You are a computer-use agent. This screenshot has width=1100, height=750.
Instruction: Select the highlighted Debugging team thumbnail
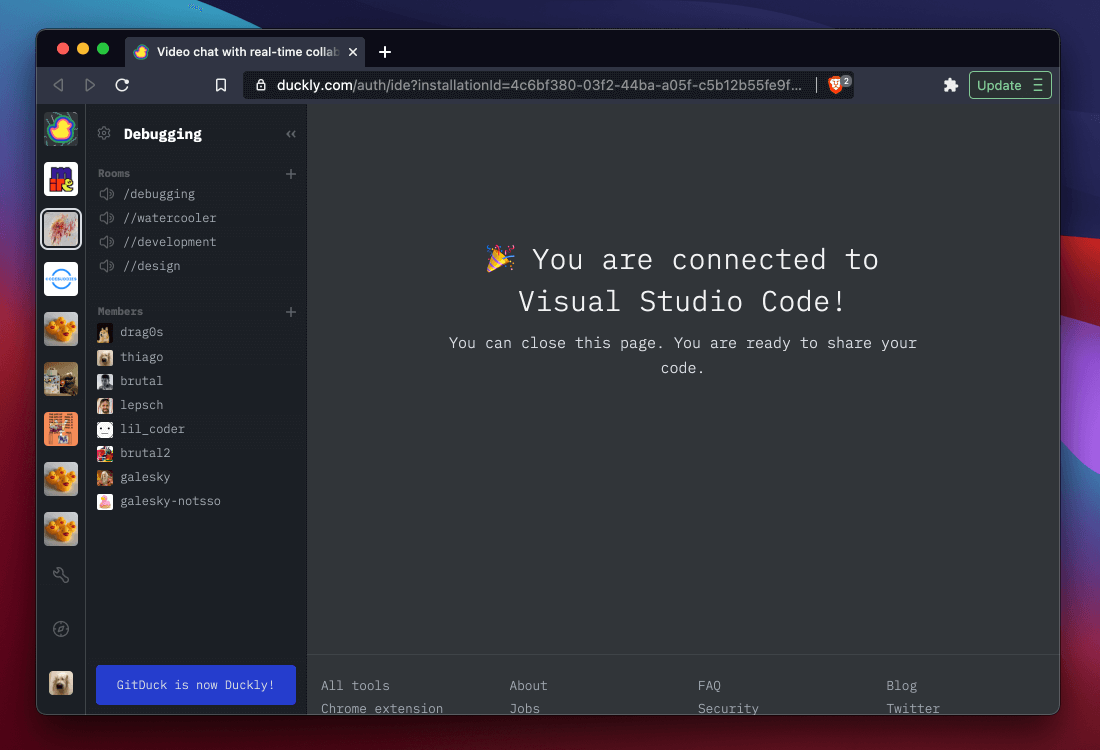61,229
